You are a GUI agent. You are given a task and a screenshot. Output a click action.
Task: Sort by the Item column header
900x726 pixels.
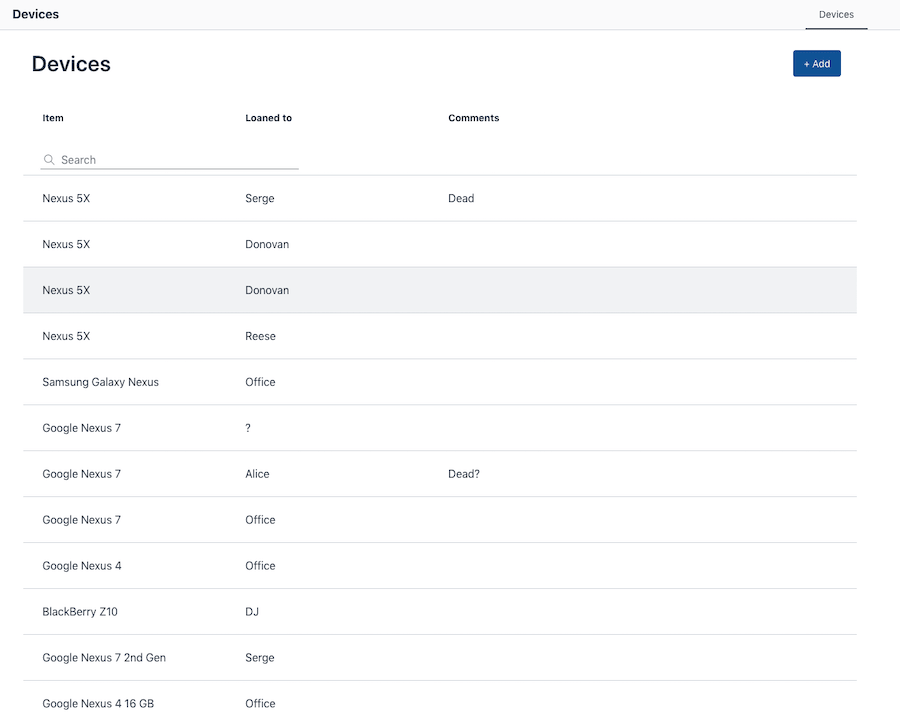tap(53, 118)
